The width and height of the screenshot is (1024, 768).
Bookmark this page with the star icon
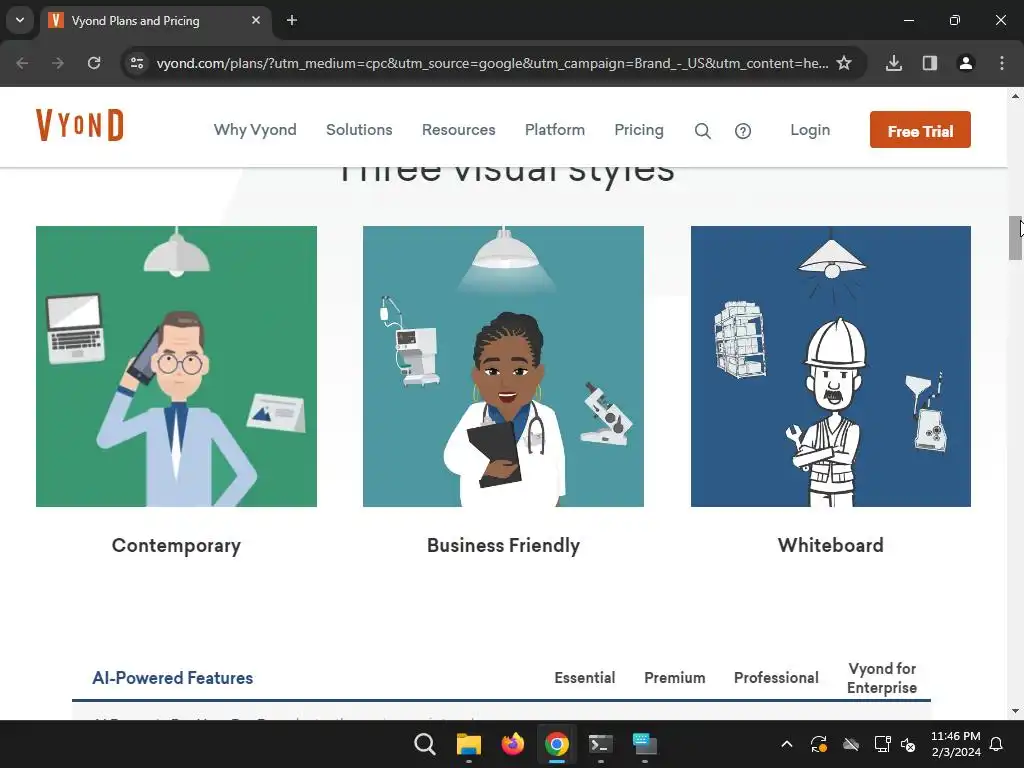(x=844, y=63)
